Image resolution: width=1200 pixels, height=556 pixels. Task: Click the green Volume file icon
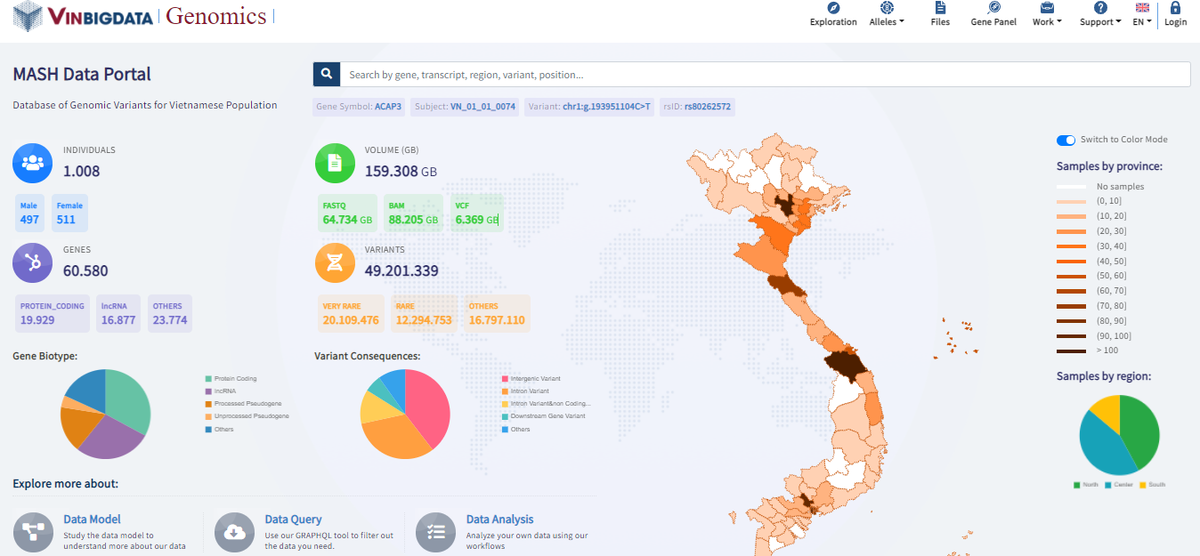pos(335,162)
